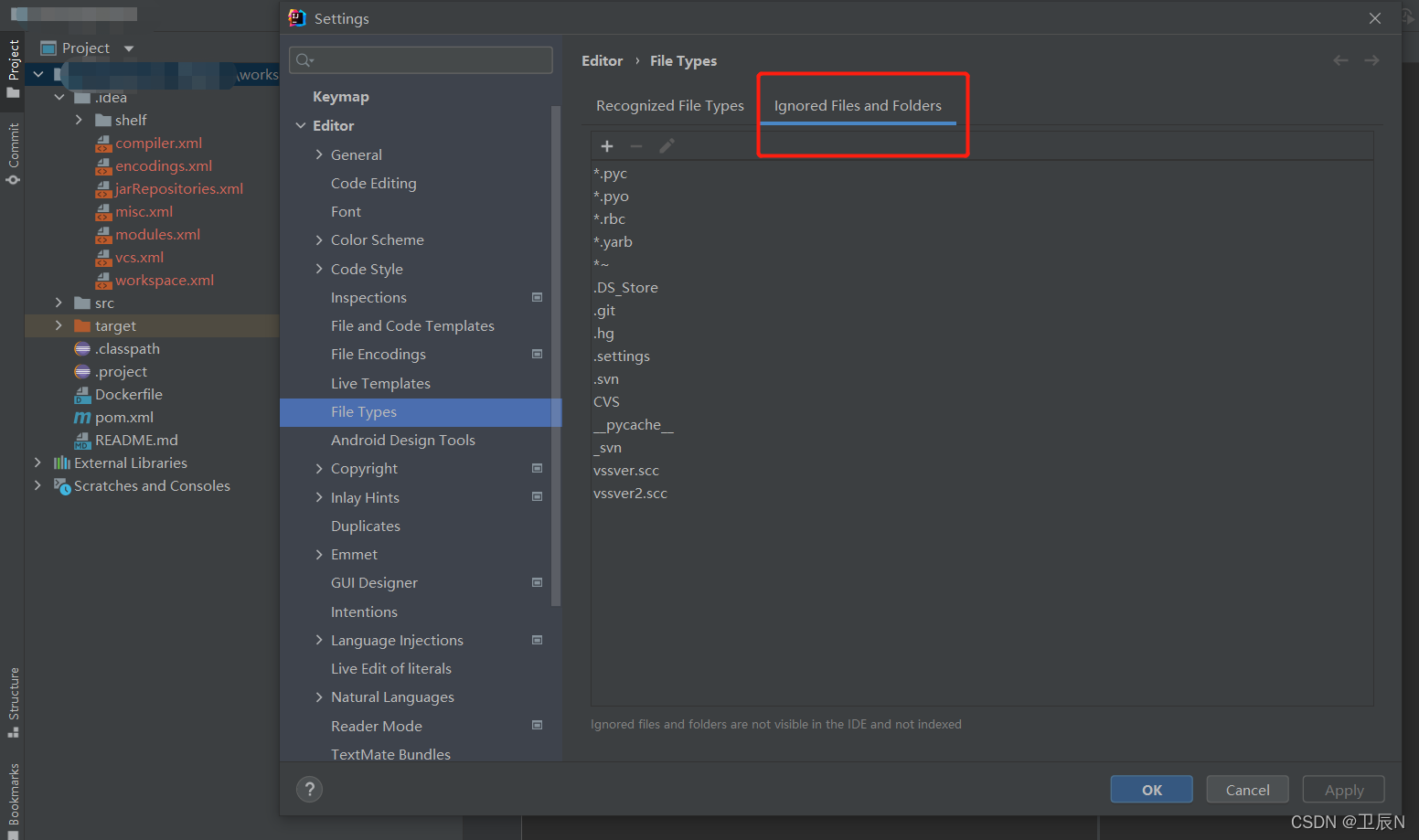Focus the Settings search field
The image size is (1419, 840).
[421, 60]
